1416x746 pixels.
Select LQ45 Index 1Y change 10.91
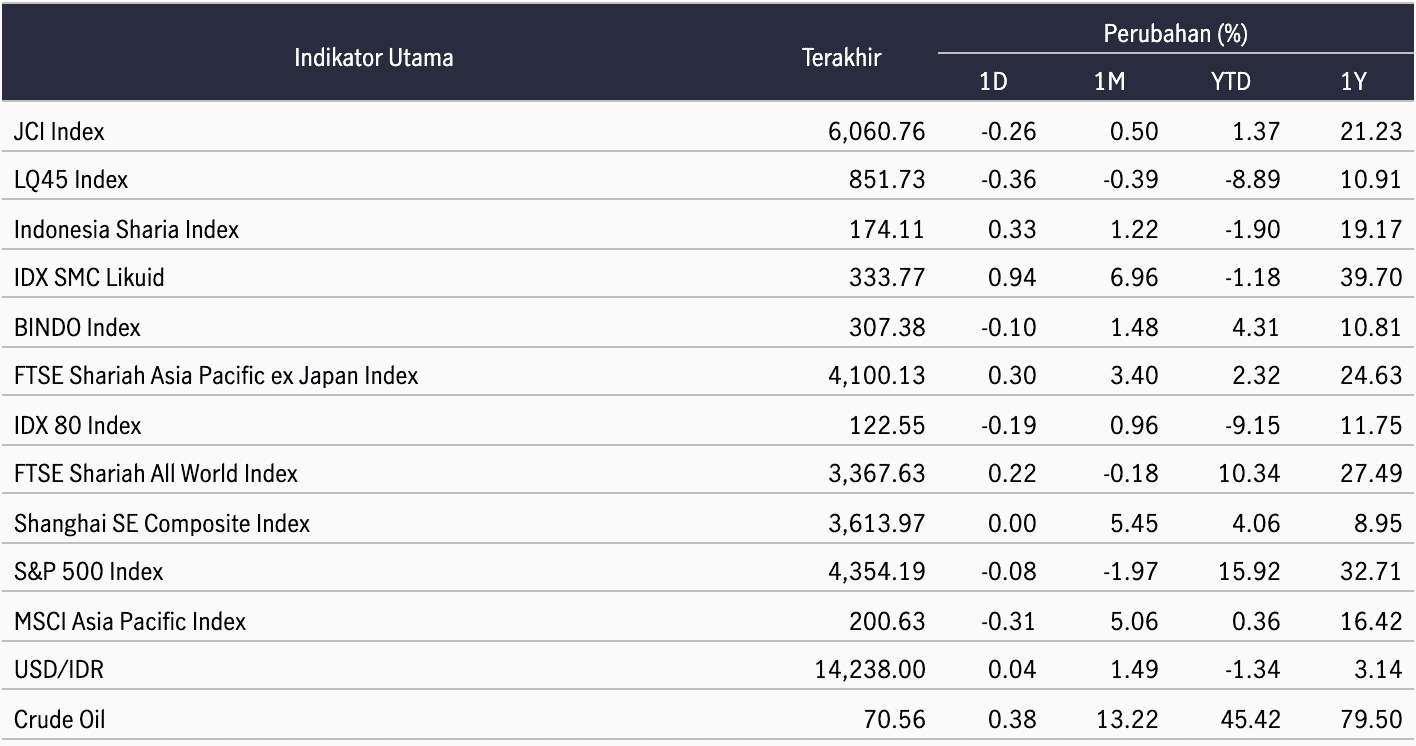coord(1373,180)
